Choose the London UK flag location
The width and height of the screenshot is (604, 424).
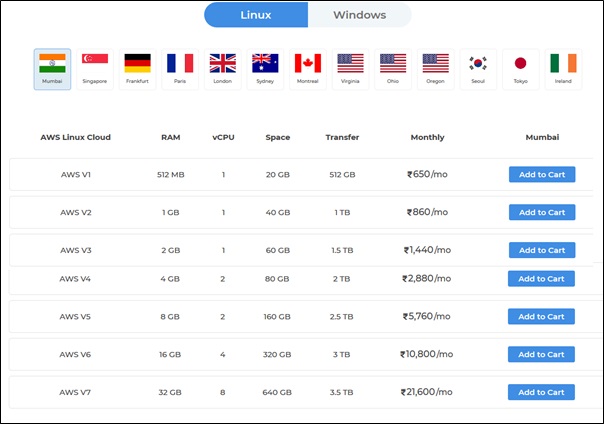pyautogui.click(x=223, y=69)
